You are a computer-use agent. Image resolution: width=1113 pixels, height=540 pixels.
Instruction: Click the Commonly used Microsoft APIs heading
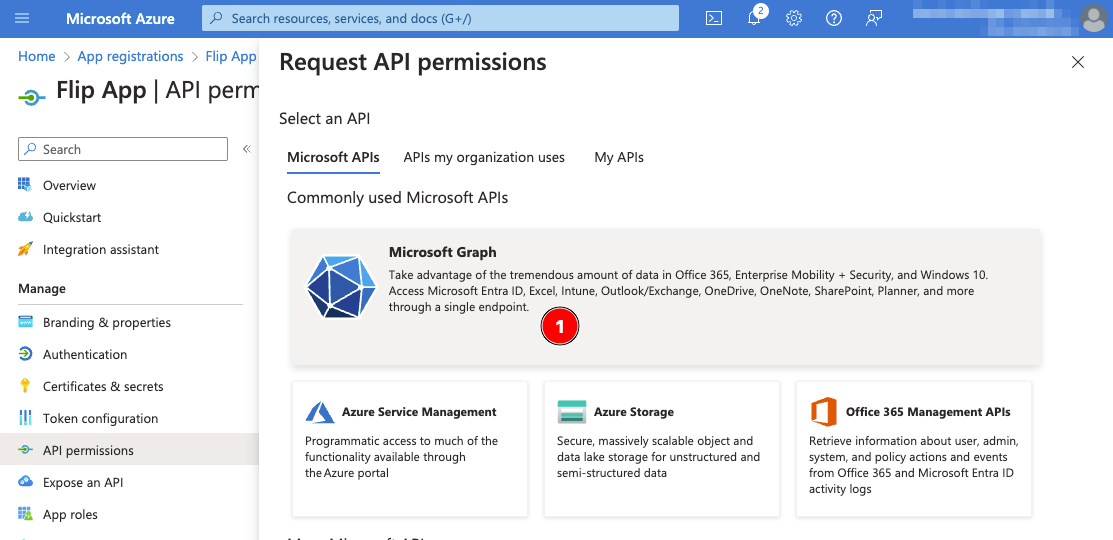click(398, 197)
